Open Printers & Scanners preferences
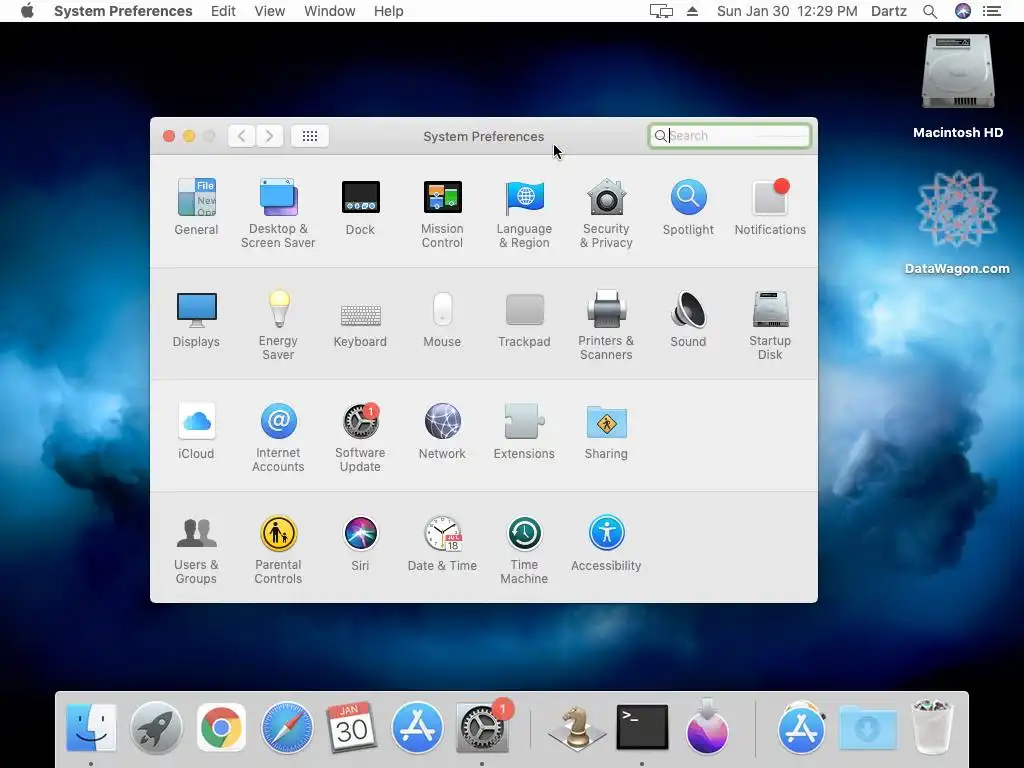Viewport: 1024px width, 768px height. (x=606, y=325)
